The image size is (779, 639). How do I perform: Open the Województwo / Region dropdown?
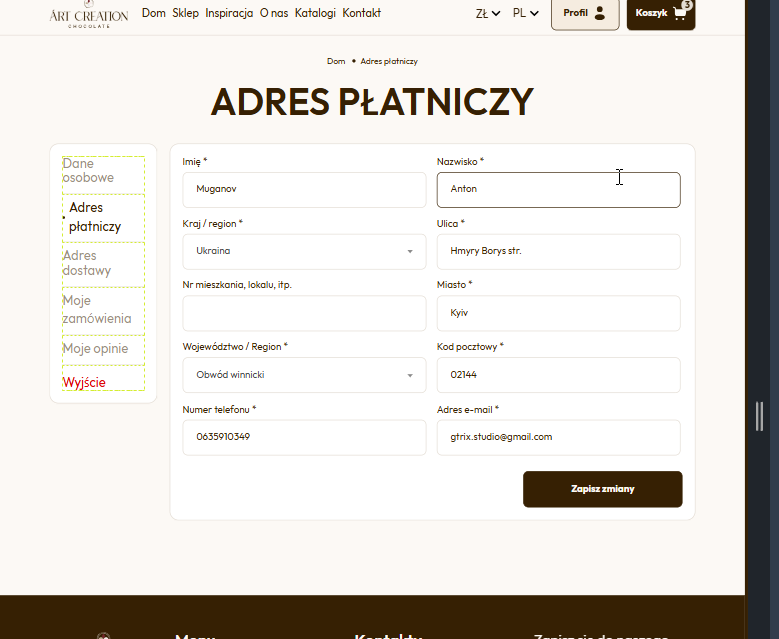(304, 375)
